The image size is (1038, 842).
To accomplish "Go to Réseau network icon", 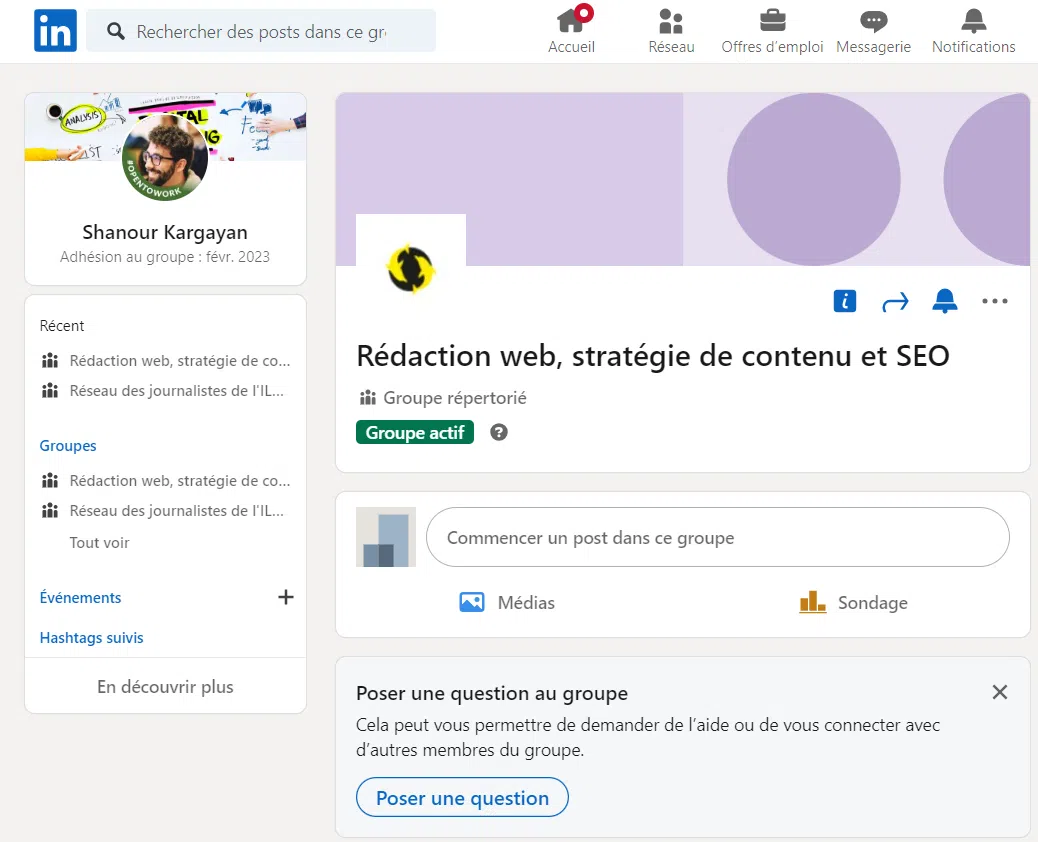I will click(x=671, y=21).
